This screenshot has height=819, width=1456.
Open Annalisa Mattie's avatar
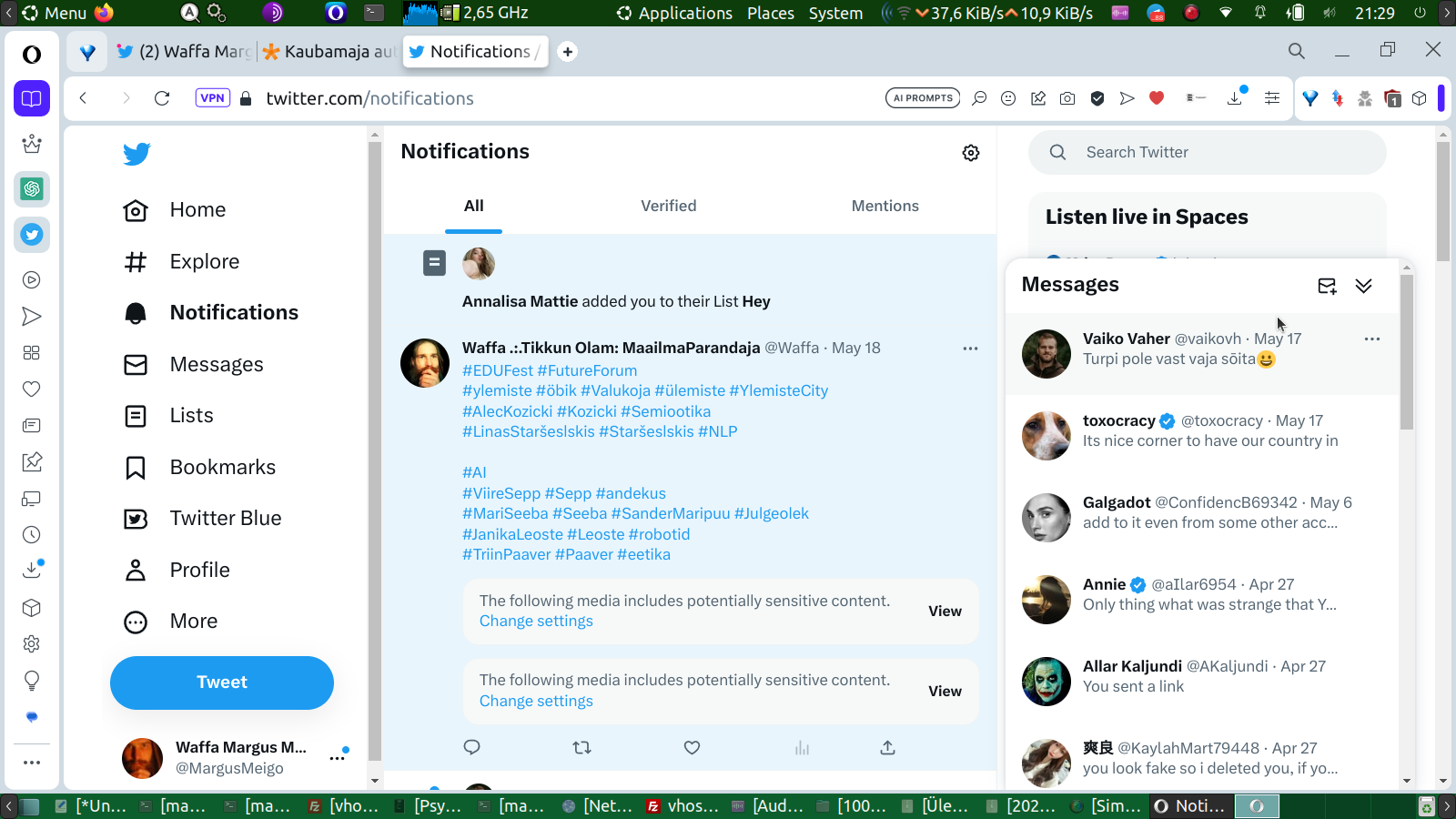(x=479, y=264)
